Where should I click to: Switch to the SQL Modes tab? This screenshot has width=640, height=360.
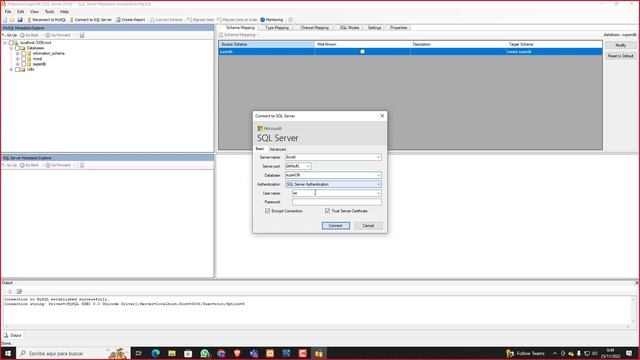349,28
